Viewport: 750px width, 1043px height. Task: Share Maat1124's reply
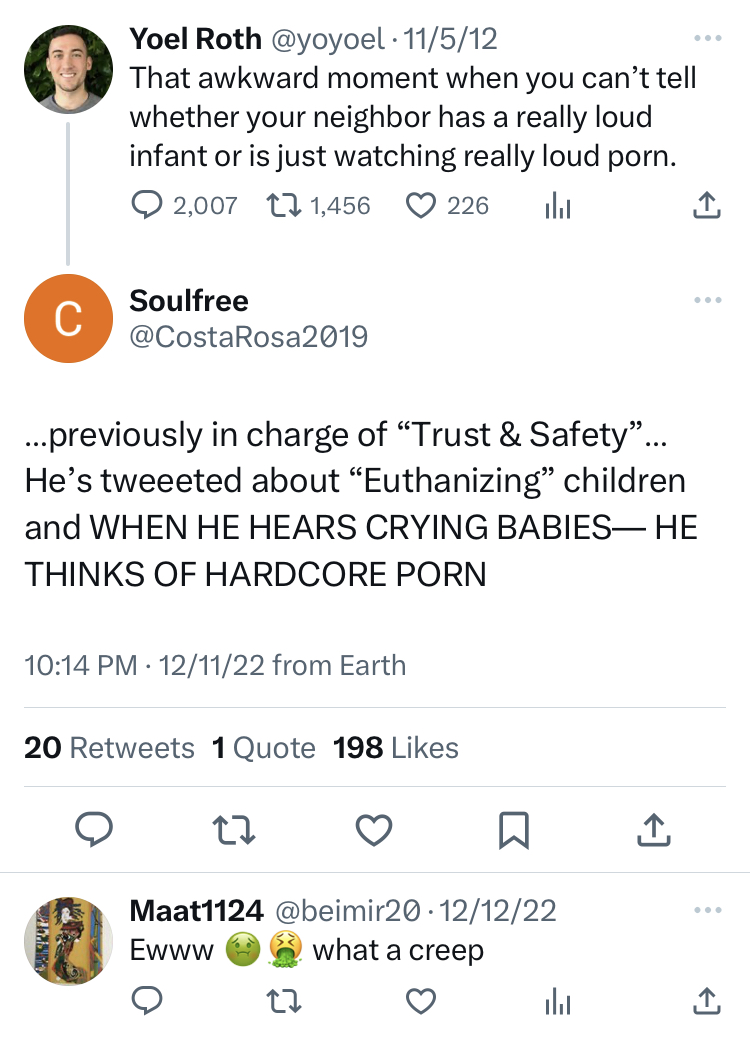706,999
